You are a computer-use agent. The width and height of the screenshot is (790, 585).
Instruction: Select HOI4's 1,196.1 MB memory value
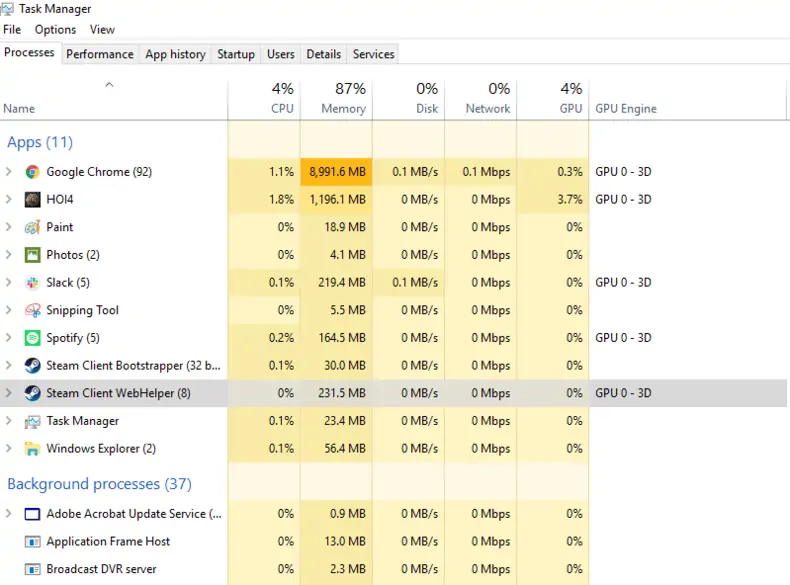click(x=337, y=200)
